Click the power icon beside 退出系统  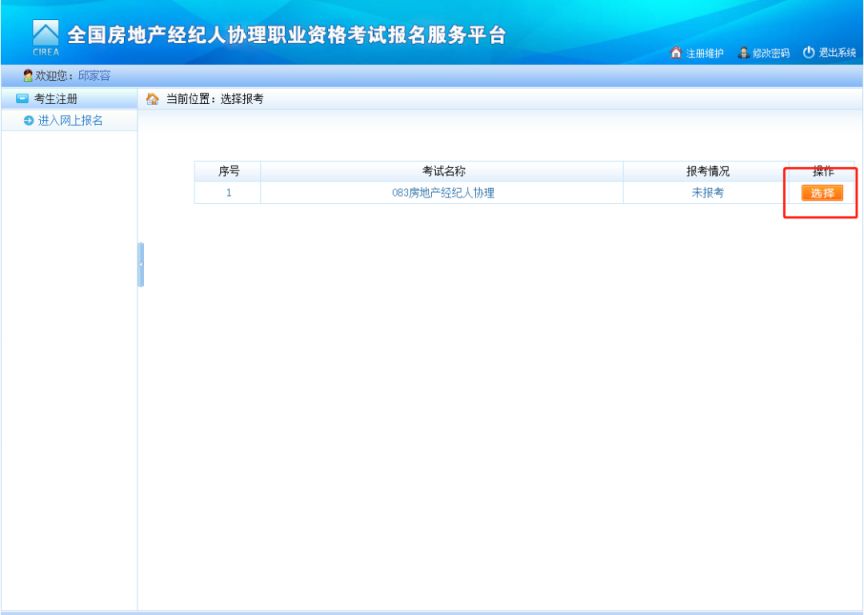[808, 52]
